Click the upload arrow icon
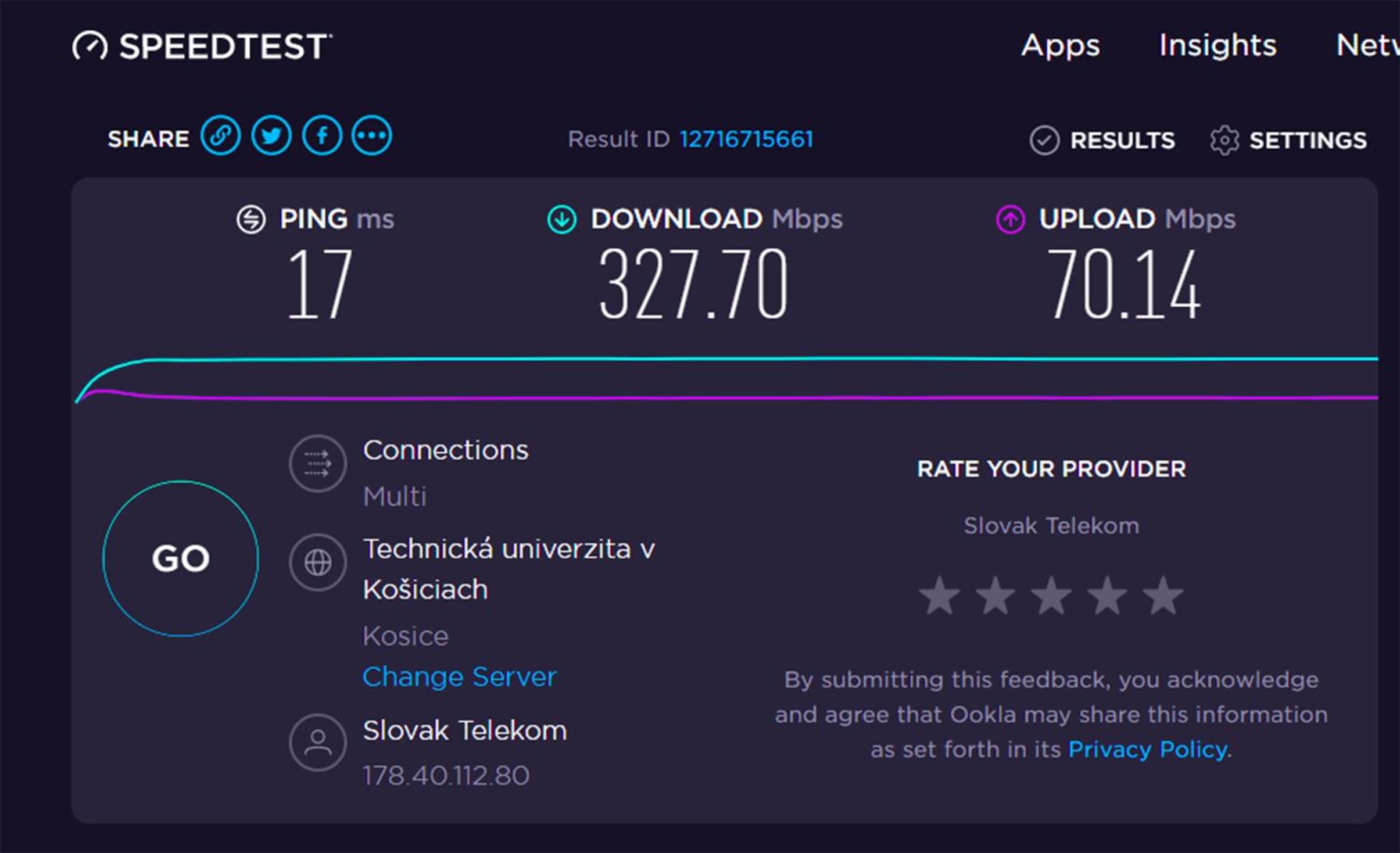The width and height of the screenshot is (1400, 853). [1011, 219]
